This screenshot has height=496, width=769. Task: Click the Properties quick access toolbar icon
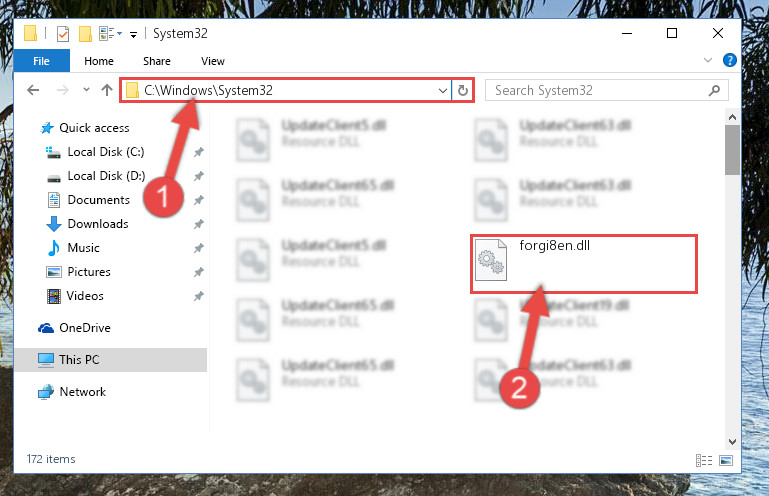pyautogui.click(x=63, y=34)
